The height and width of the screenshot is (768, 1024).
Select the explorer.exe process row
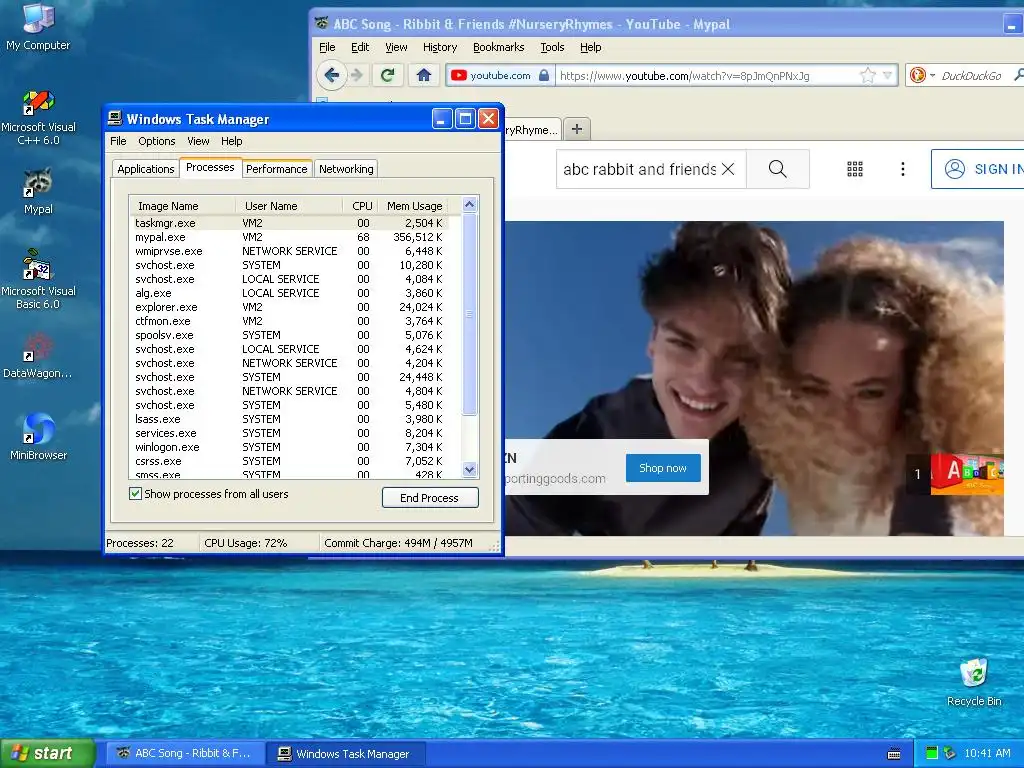[289, 307]
